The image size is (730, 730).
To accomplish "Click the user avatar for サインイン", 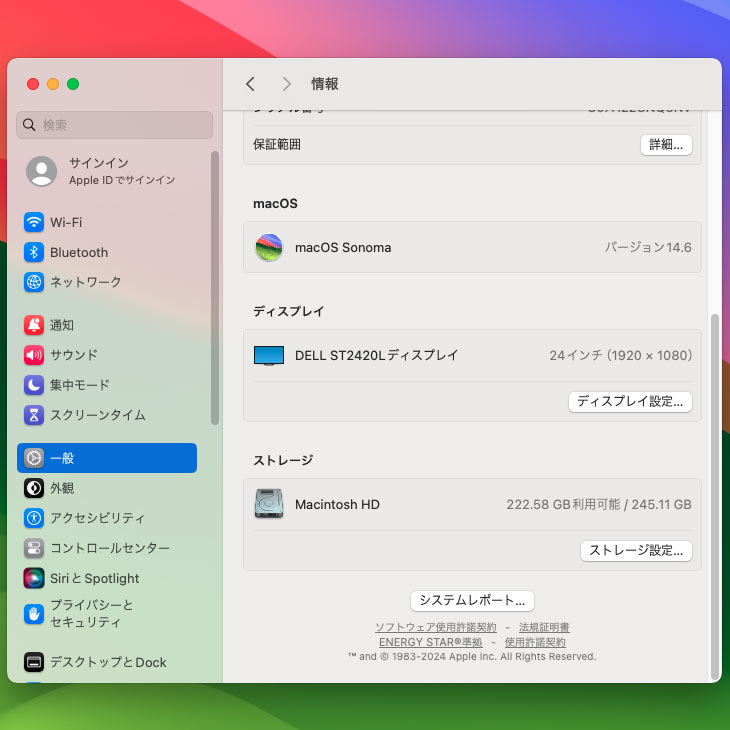I will [41, 171].
